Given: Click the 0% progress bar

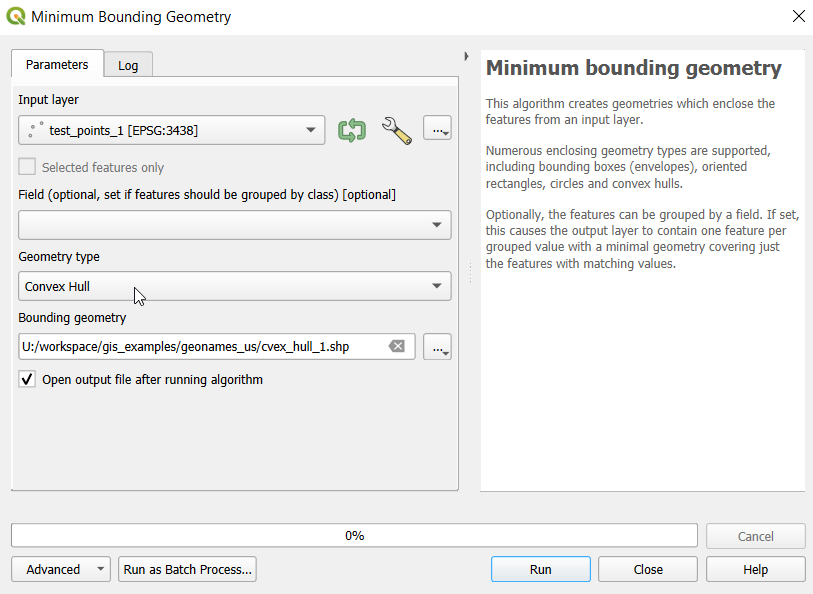Looking at the screenshot, I should coord(354,536).
